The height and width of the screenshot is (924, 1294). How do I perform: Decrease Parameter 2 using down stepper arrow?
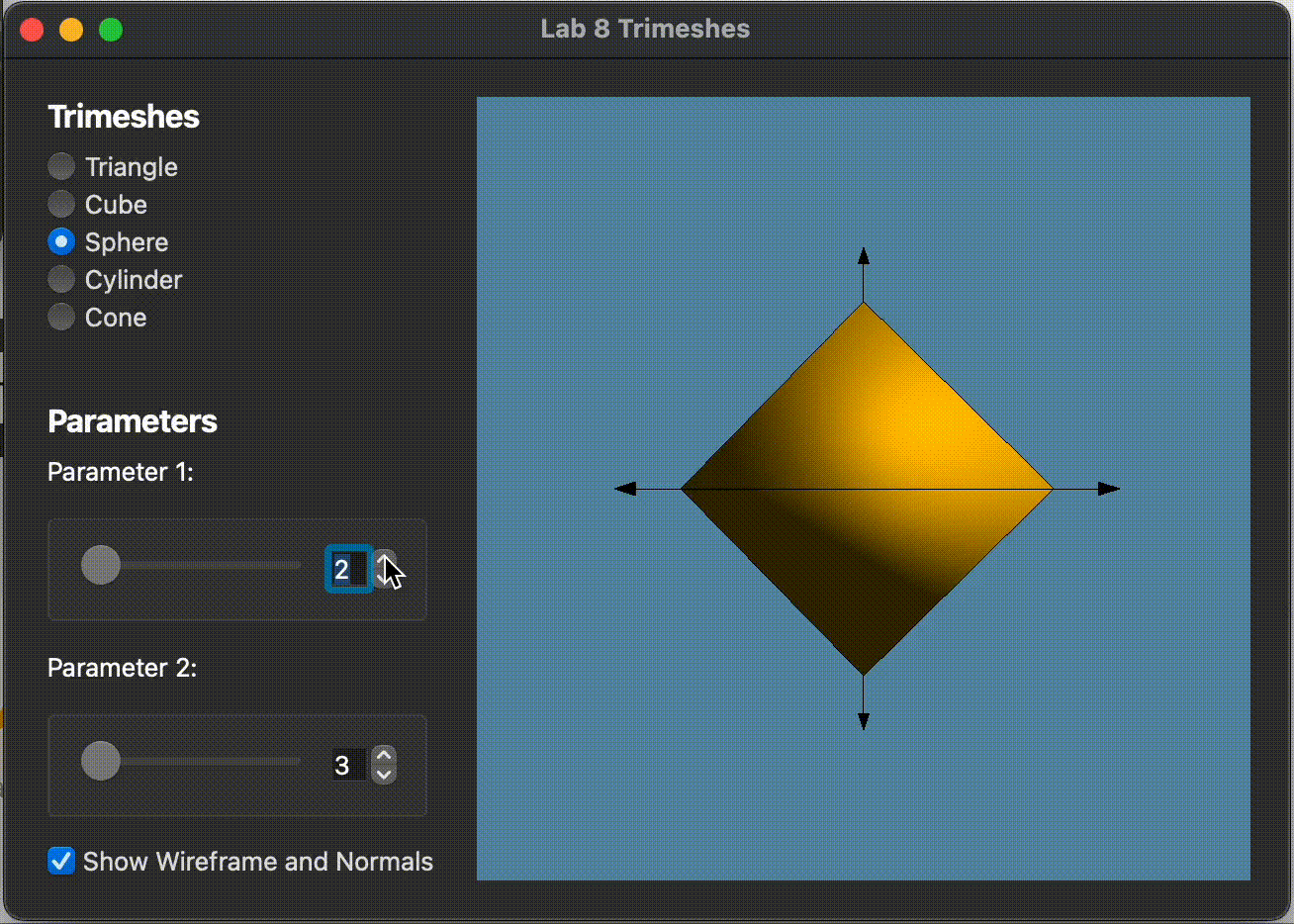[384, 775]
